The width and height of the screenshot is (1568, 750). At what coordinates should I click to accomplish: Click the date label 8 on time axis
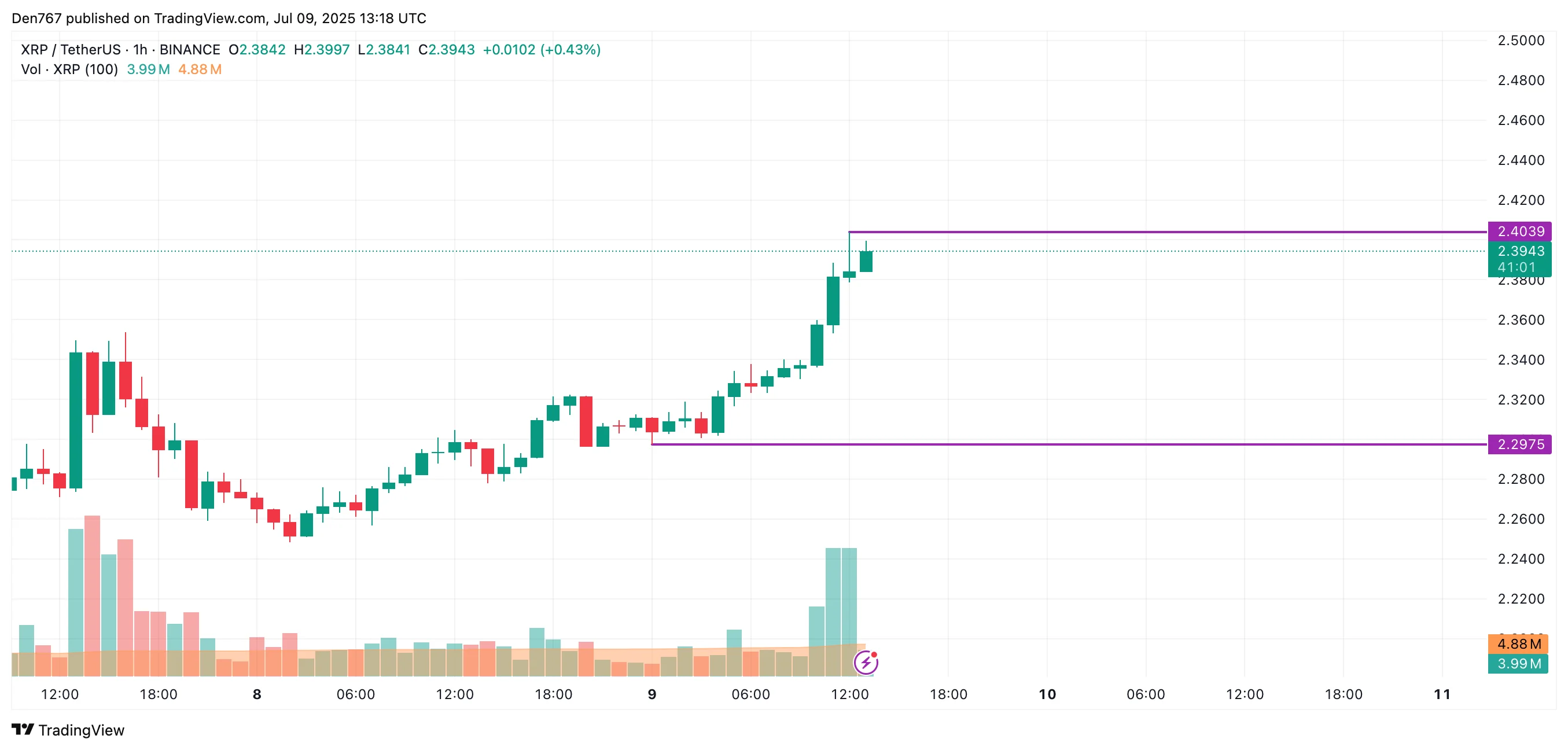(x=257, y=694)
